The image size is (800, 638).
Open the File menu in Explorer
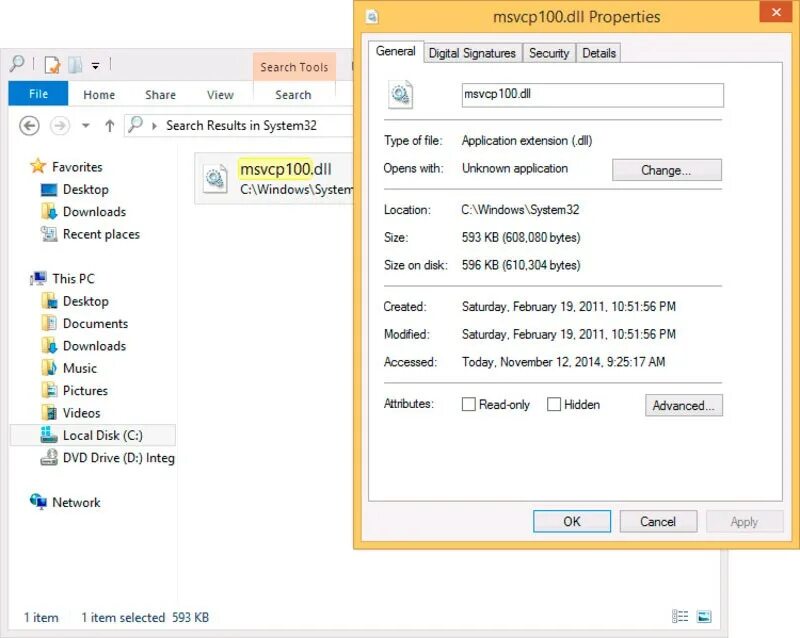point(38,94)
